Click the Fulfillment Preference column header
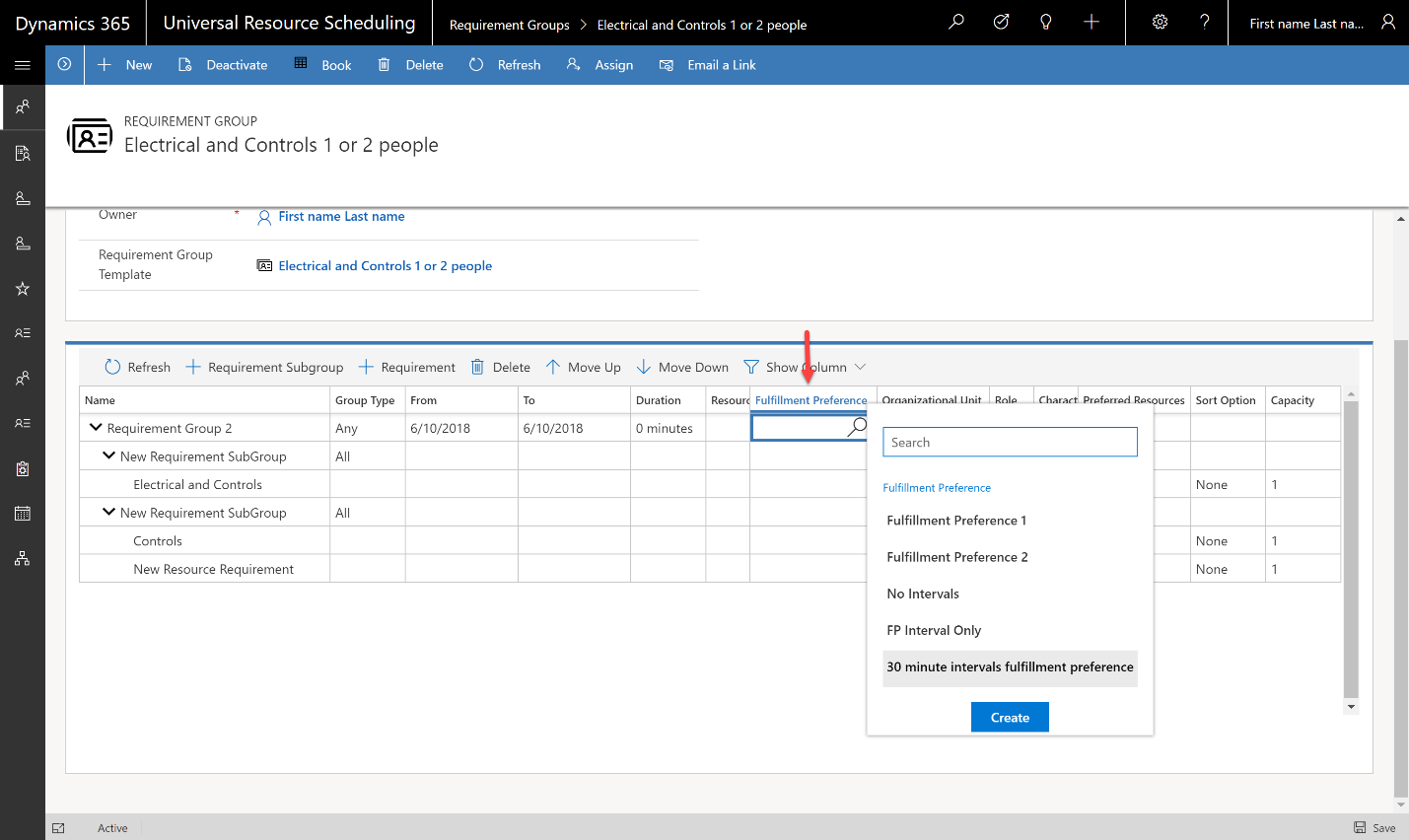 810,400
